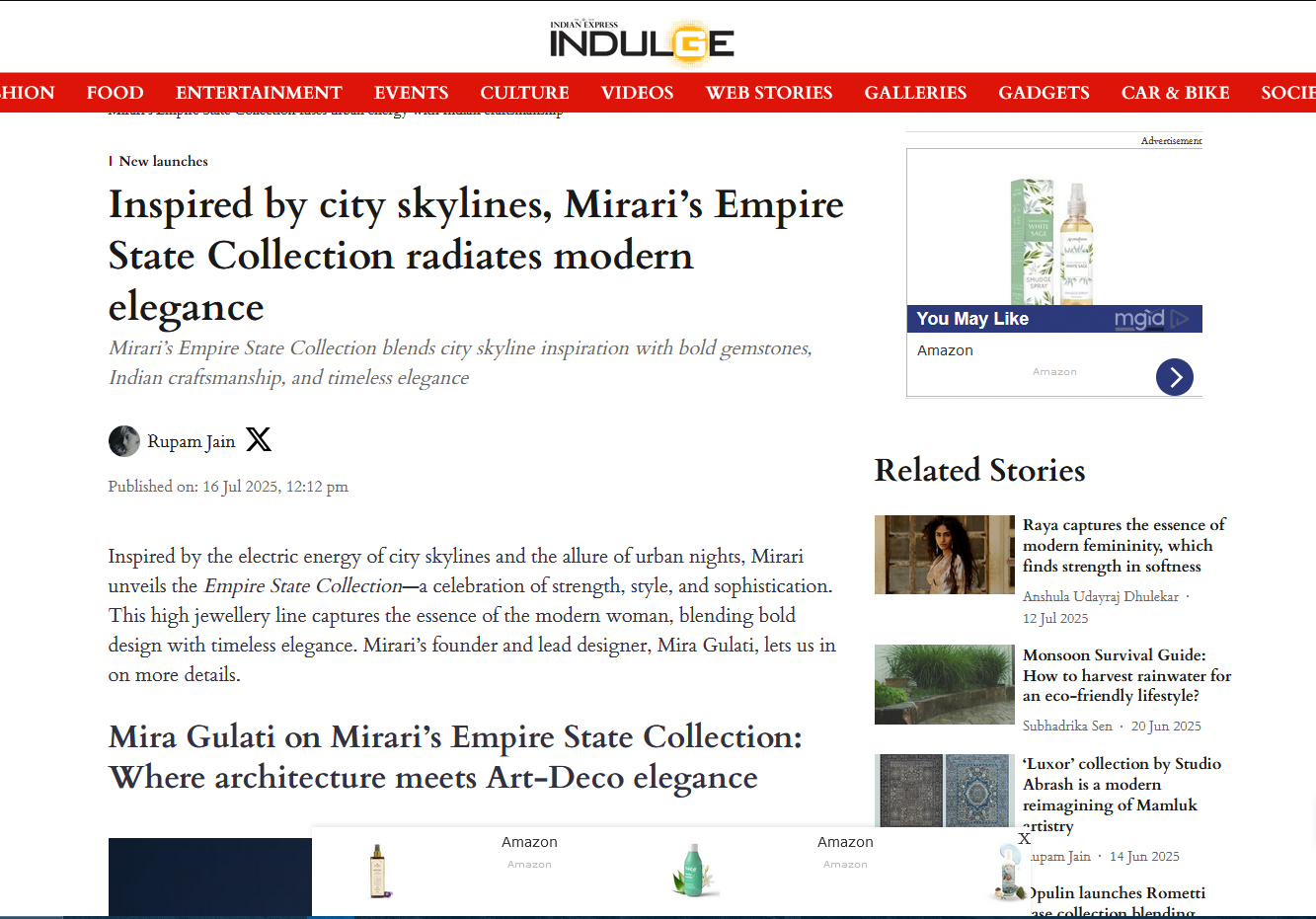The width and height of the screenshot is (1316, 919).
Task: Click author Anshula Udayraj Dhulekar link
Action: tap(1101, 596)
